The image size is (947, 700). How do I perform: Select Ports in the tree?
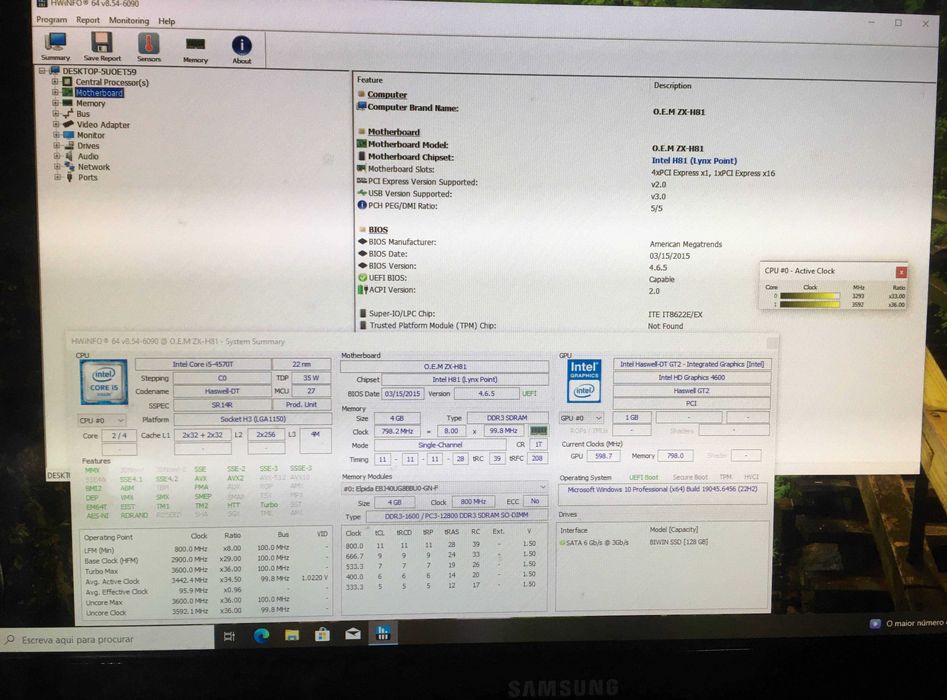[88, 178]
